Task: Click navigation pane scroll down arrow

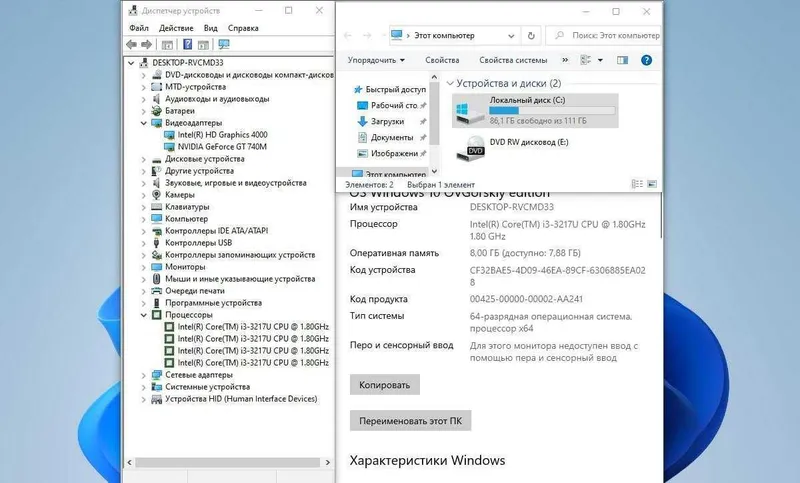Action: click(x=434, y=171)
